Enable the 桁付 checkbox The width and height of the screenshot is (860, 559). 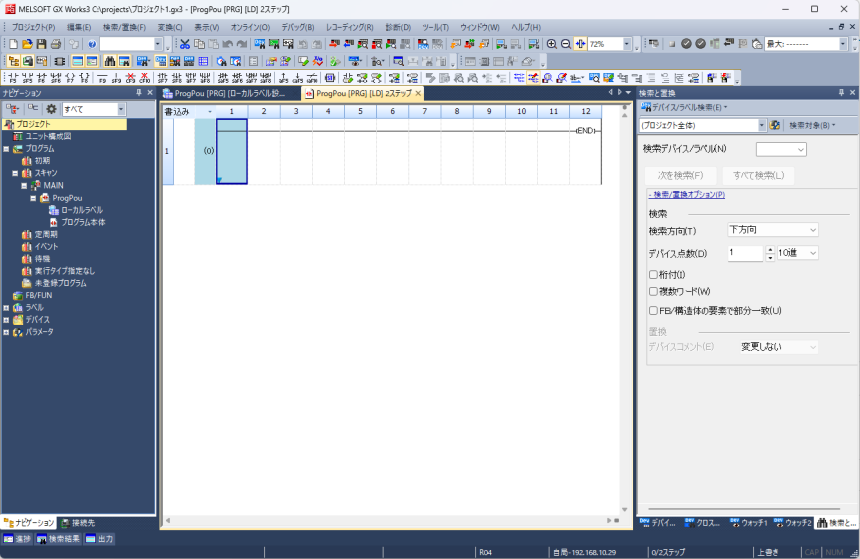(x=653, y=274)
